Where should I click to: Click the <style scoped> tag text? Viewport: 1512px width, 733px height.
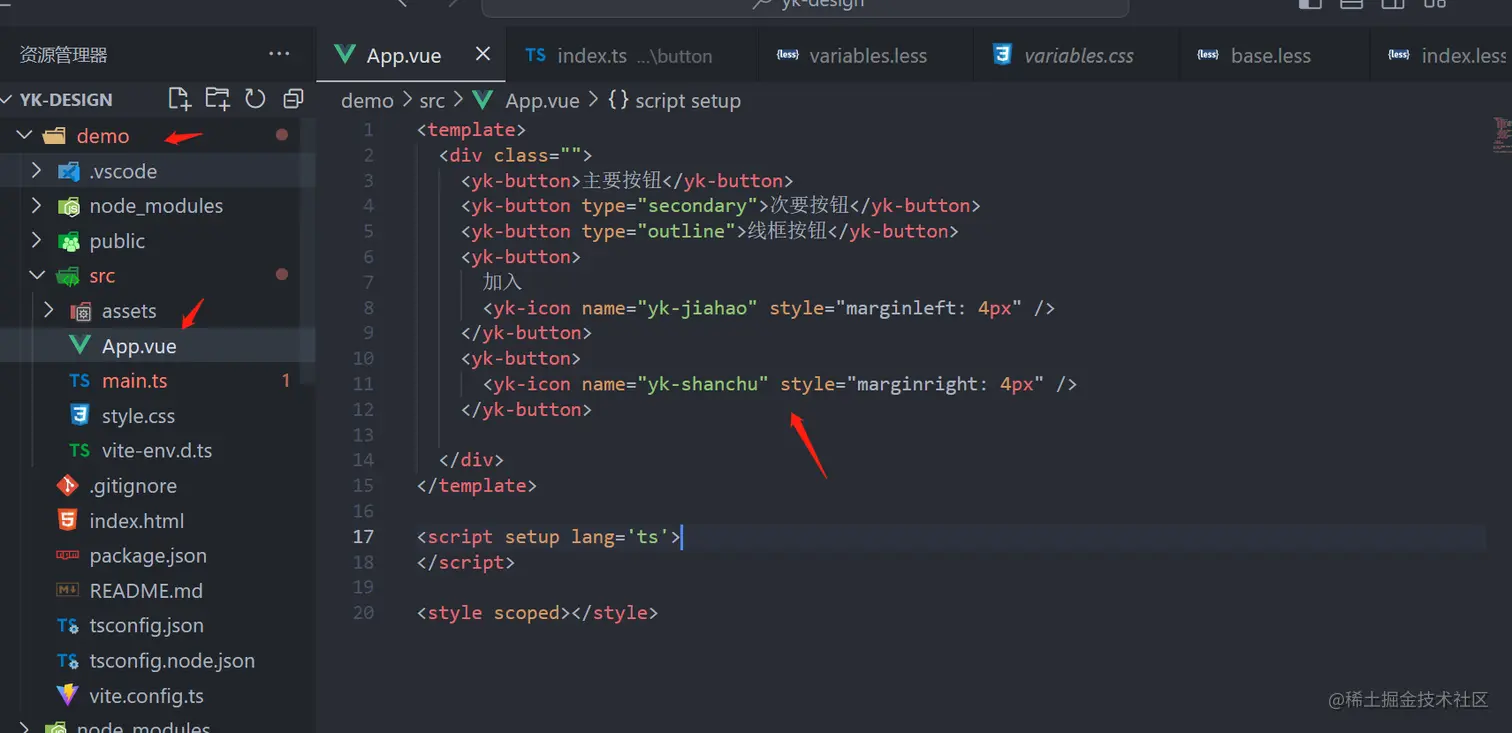pos(493,612)
